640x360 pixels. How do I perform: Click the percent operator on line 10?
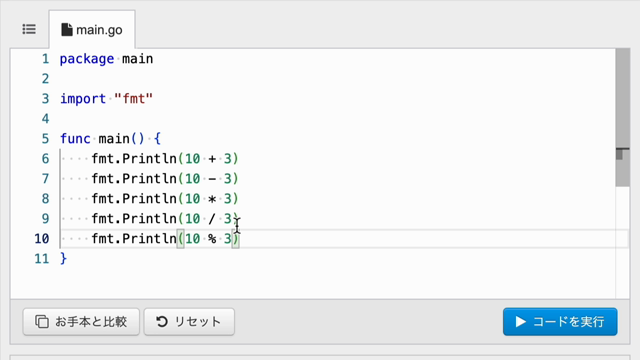[212, 239]
